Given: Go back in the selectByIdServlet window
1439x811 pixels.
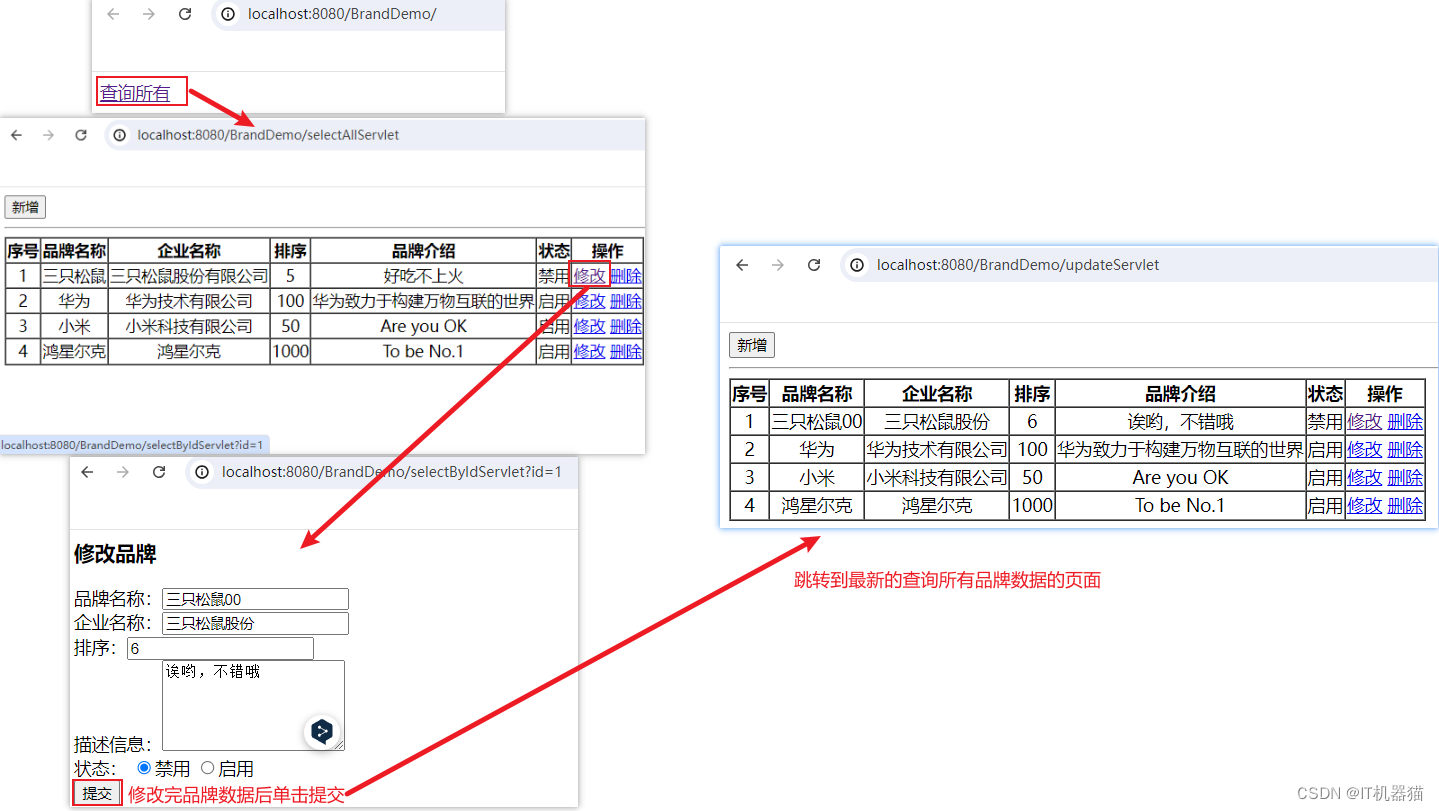Looking at the screenshot, I should coord(87,472).
